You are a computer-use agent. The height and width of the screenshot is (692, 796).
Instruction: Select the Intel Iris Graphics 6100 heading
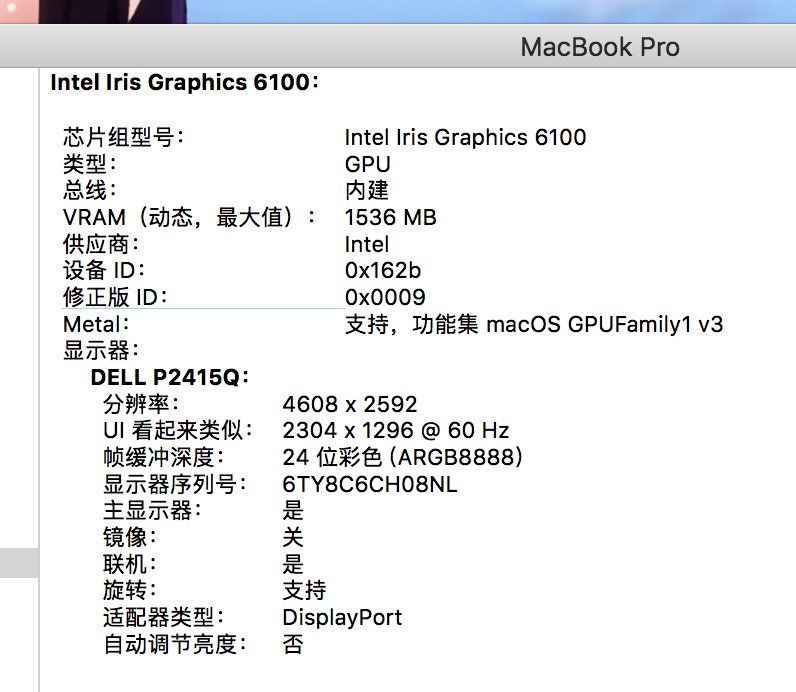tap(185, 82)
